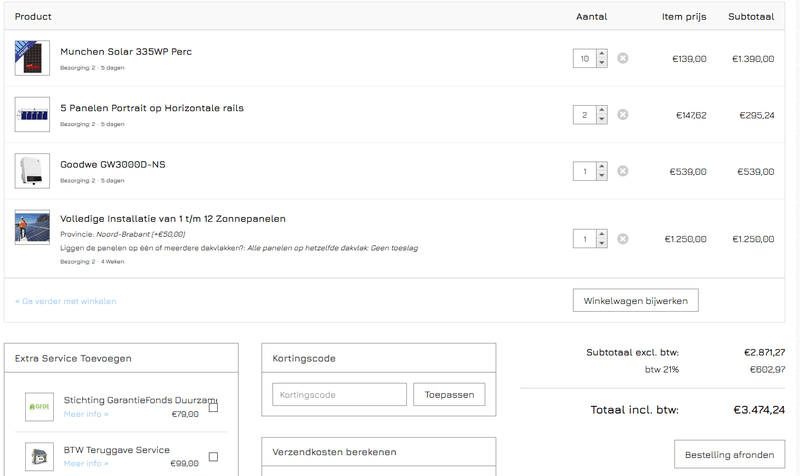Viewport: 800px width, 476px height.
Task: Increase Munchen Solar quantity with up arrow
Action: (x=601, y=54)
